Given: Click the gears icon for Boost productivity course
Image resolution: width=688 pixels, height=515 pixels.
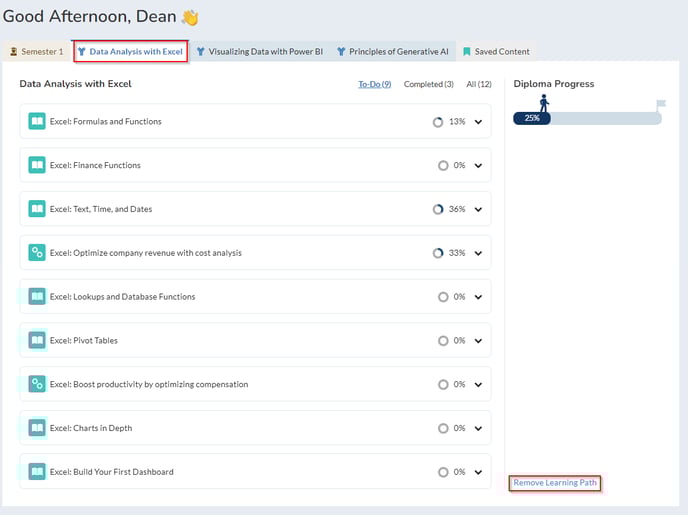Looking at the screenshot, I should point(37,384).
